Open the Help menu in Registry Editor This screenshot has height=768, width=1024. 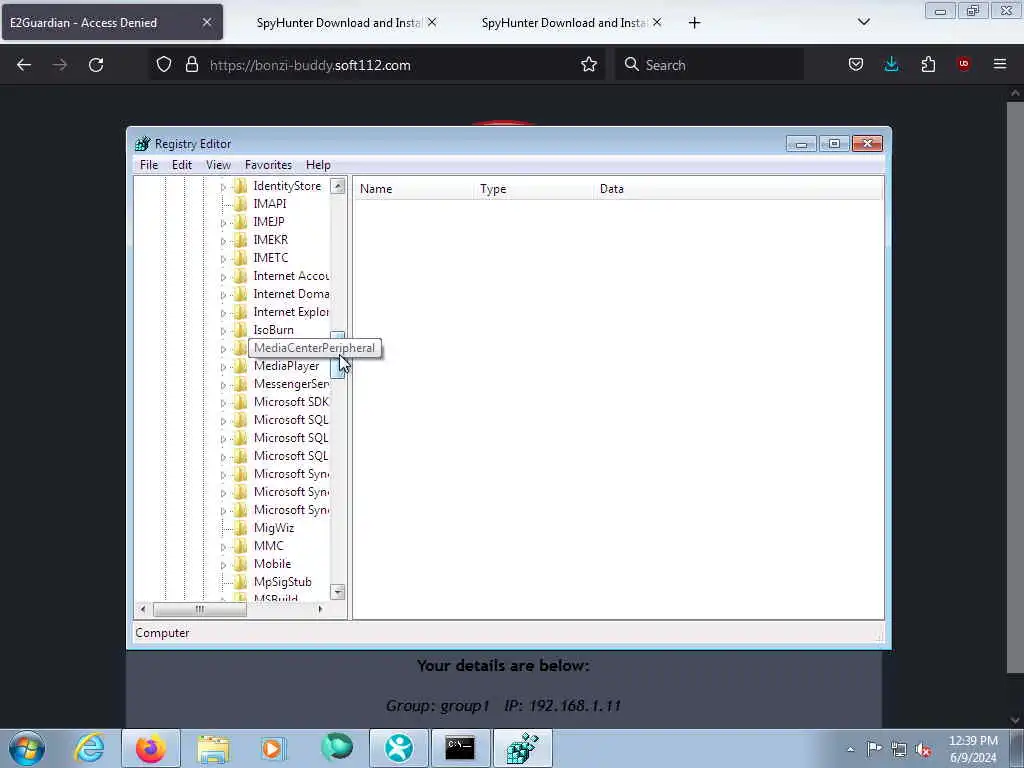[318, 165]
